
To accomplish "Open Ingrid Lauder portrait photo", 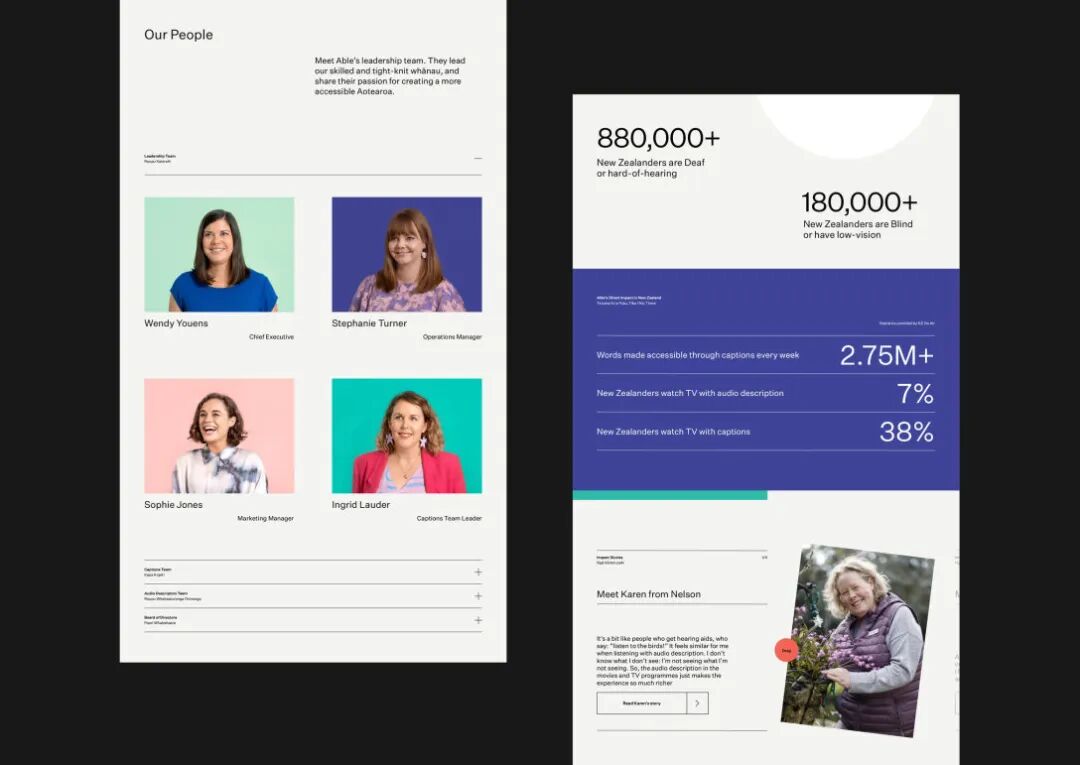I will 407,436.
